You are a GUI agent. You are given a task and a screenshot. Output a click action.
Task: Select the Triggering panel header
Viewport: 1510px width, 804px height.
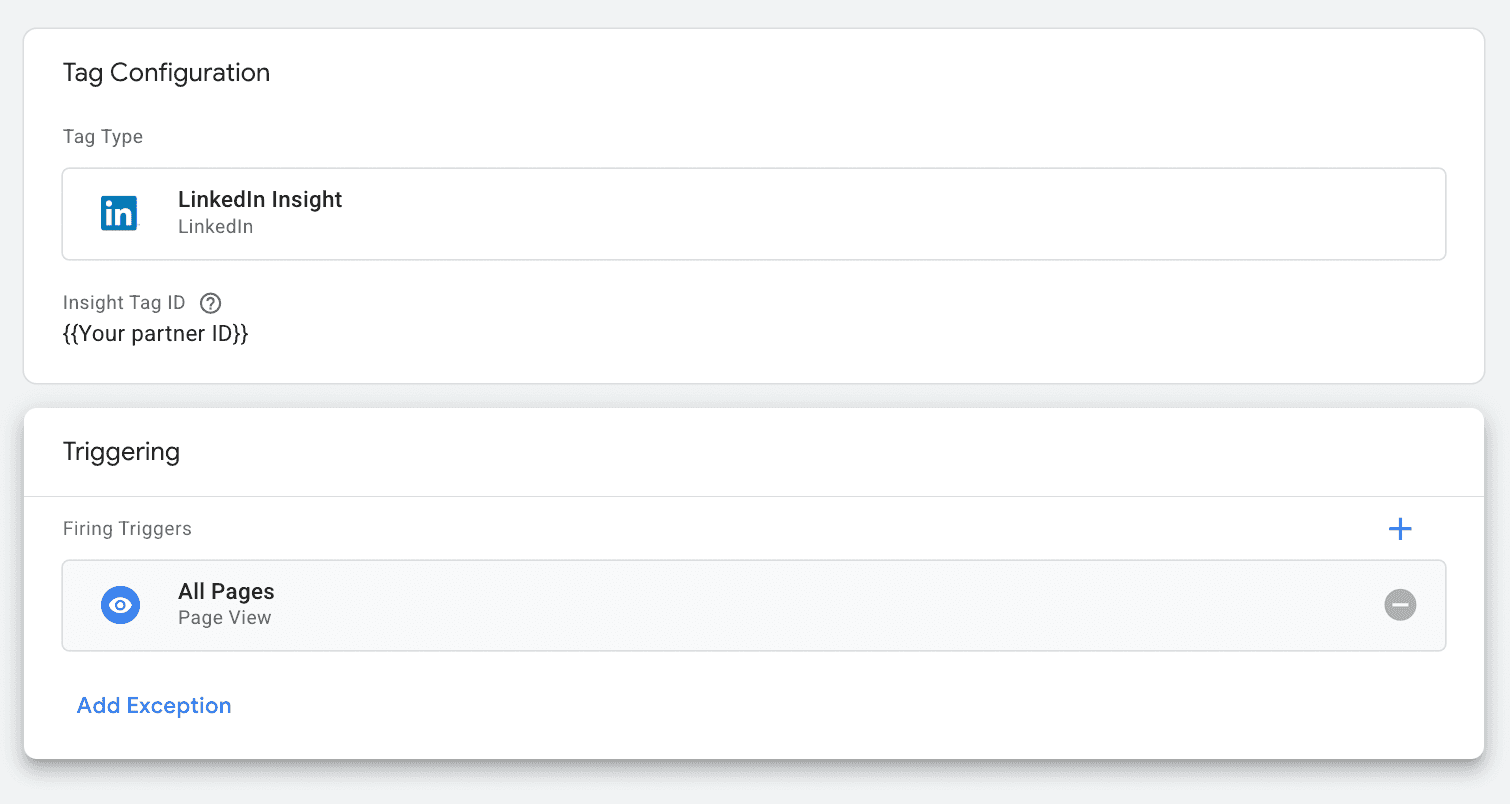(121, 451)
